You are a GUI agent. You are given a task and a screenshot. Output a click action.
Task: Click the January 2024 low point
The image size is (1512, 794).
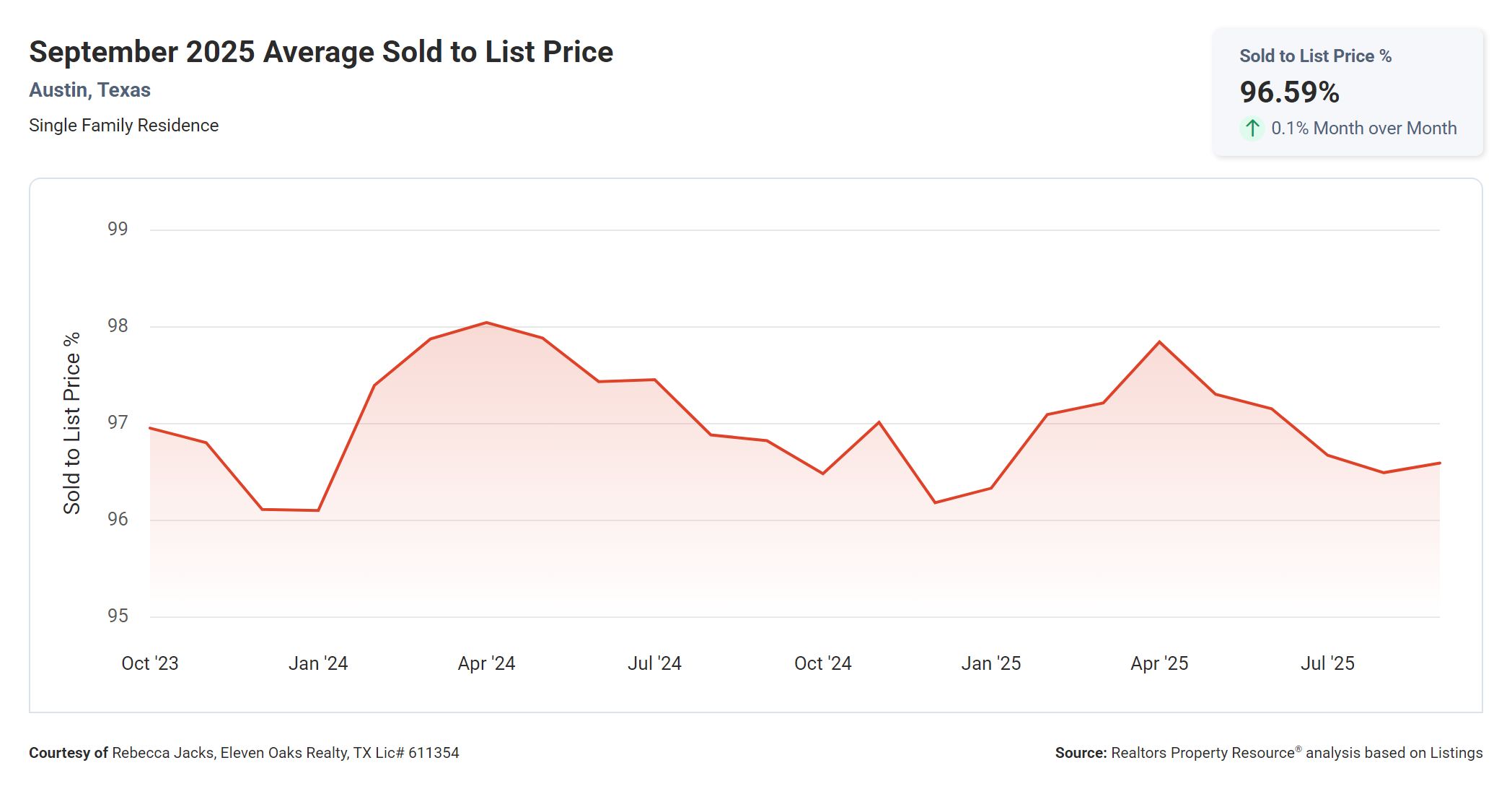point(318,510)
